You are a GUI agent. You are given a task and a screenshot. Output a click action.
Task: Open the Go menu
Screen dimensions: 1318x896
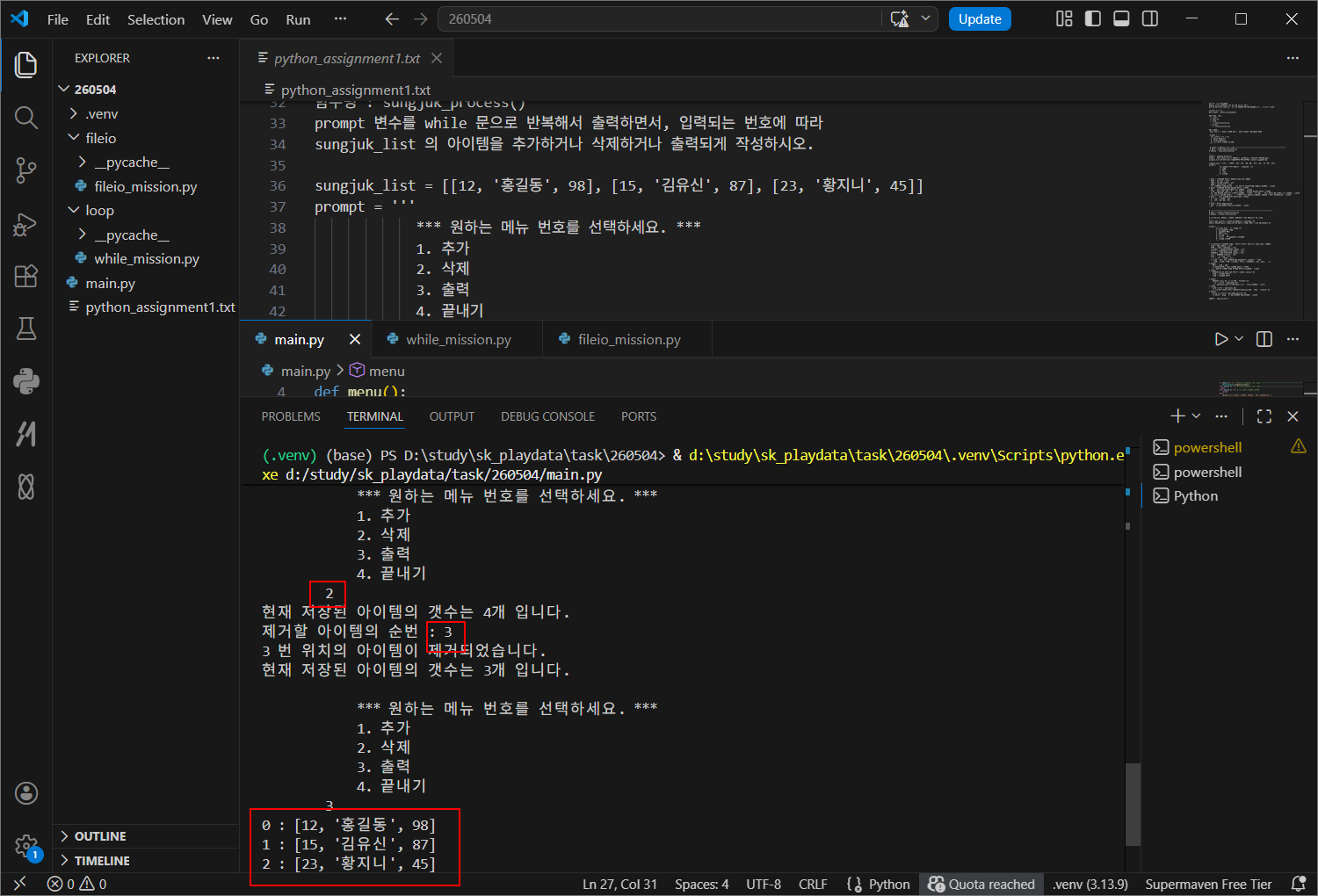point(259,19)
